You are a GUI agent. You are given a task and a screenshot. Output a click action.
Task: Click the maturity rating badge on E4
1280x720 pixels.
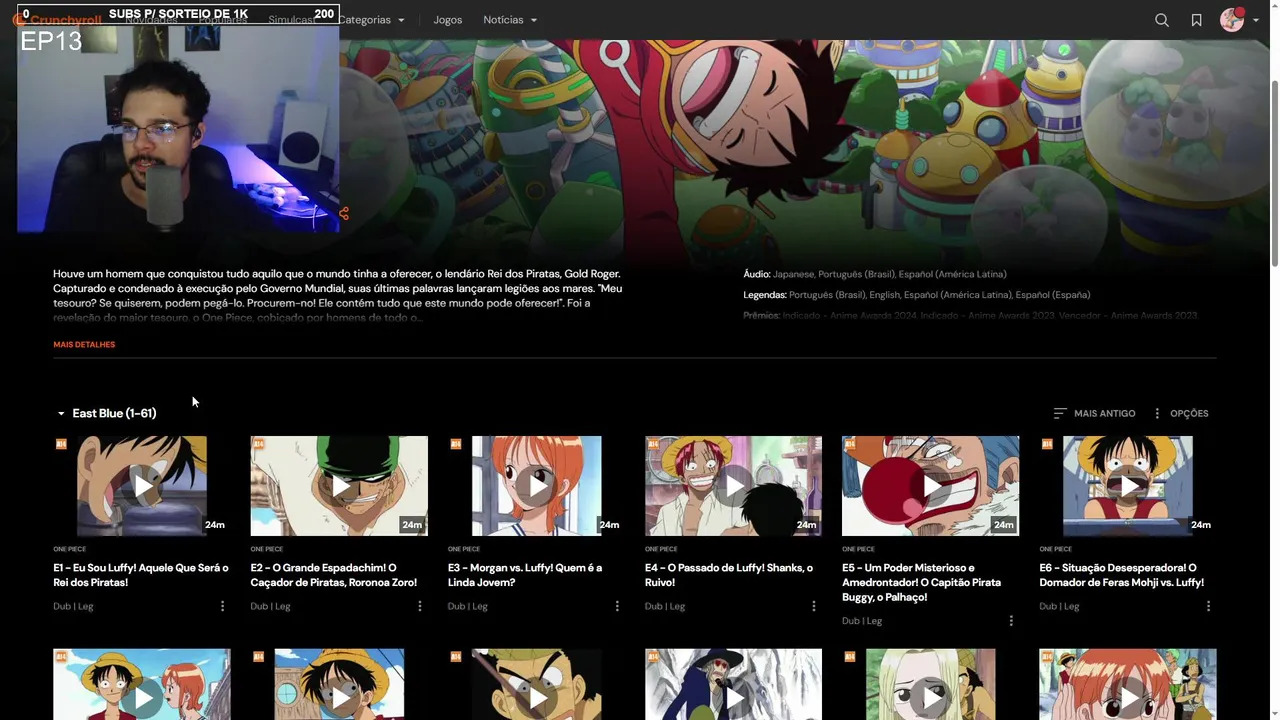click(653, 443)
